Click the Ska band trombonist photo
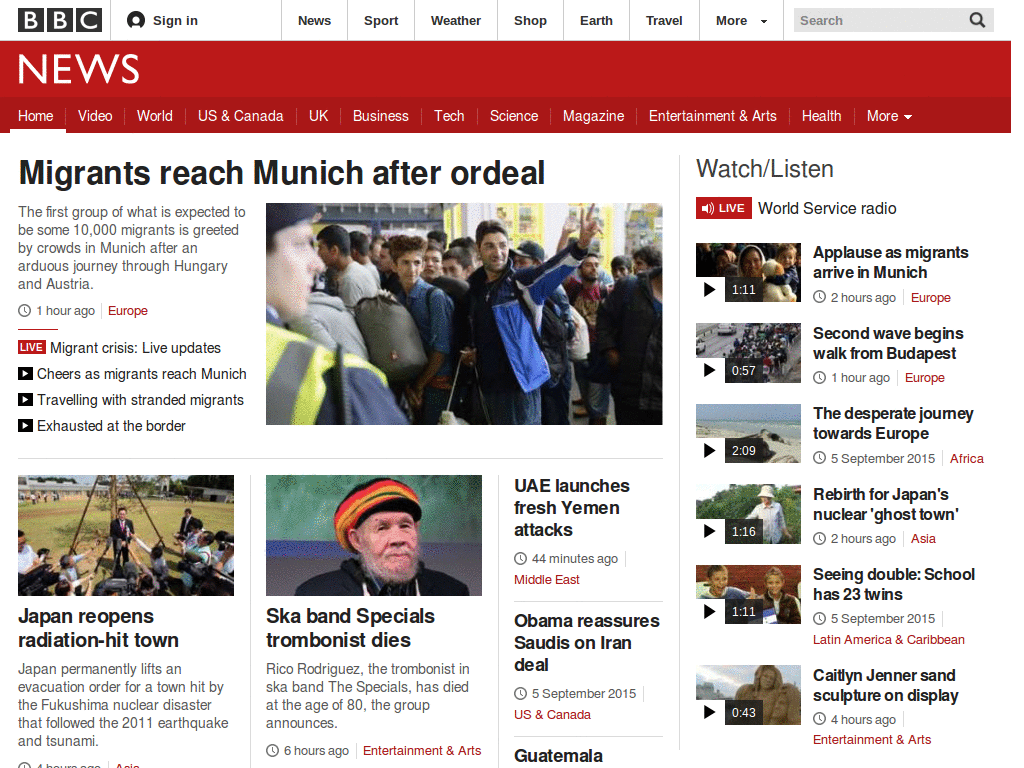The image size is (1024, 768). (374, 536)
